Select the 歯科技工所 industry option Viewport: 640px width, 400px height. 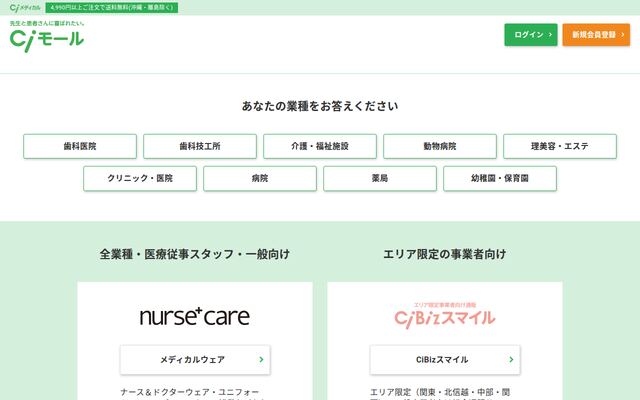(x=200, y=146)
